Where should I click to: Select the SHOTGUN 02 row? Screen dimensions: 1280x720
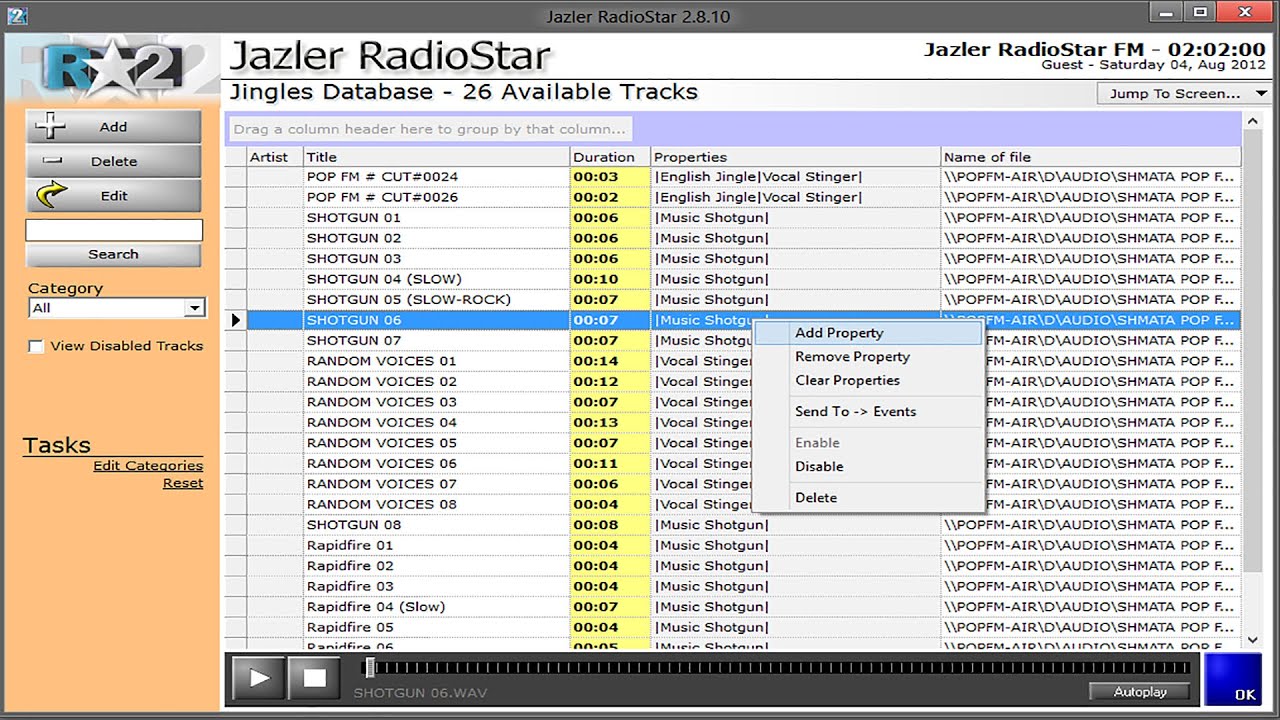tap(732, 238)
